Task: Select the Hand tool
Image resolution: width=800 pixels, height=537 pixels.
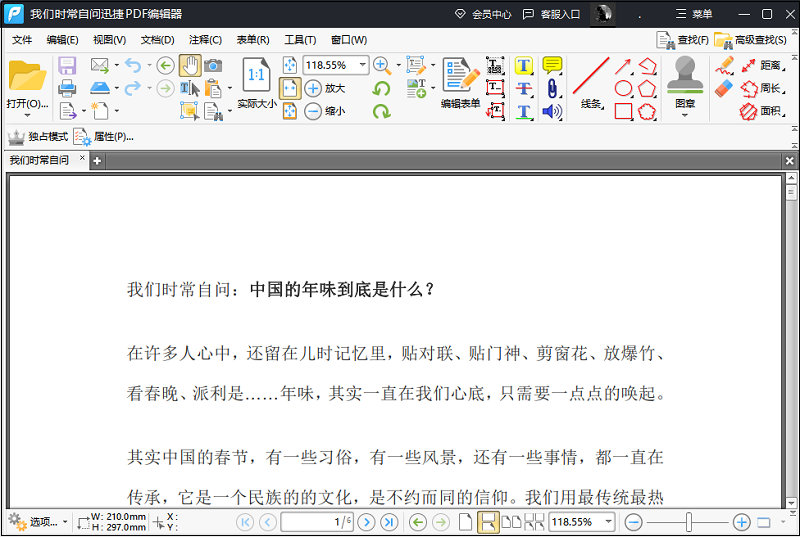Action: click(x=190, y=66)
